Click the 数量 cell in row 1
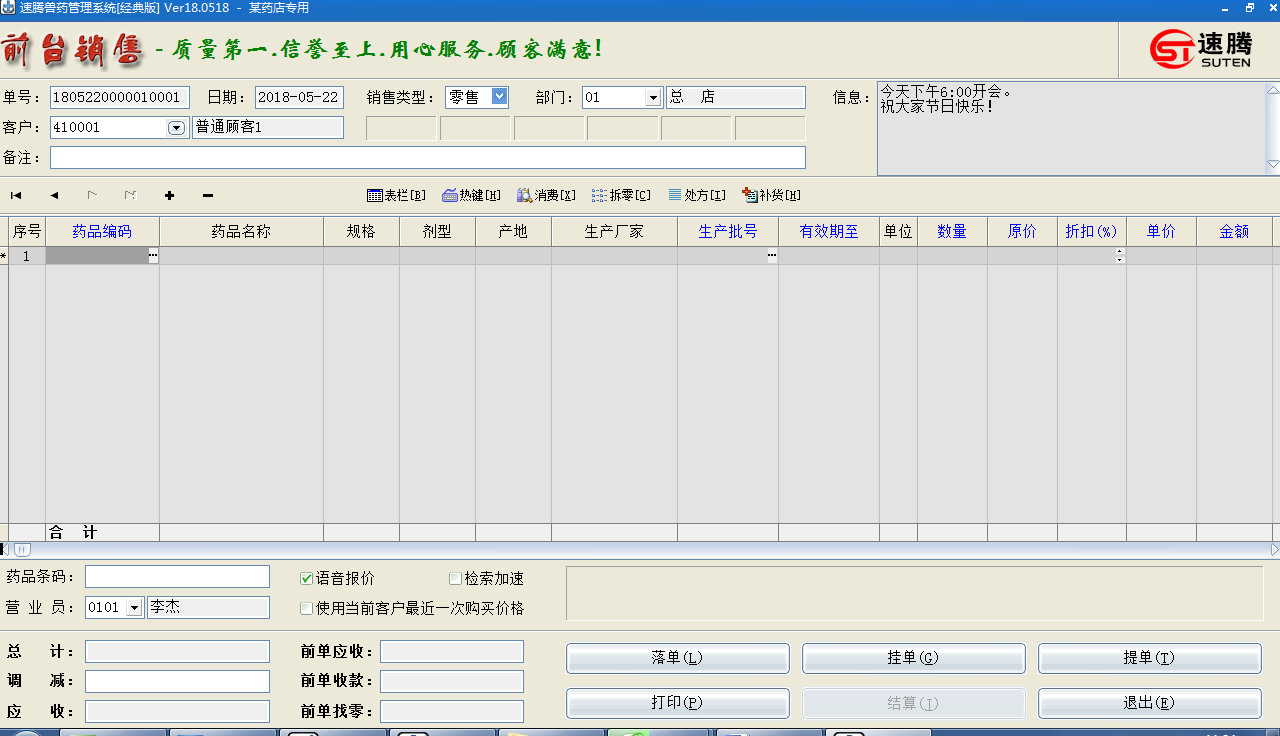The height and width of the screenshot is (736, 1280). 952,256
